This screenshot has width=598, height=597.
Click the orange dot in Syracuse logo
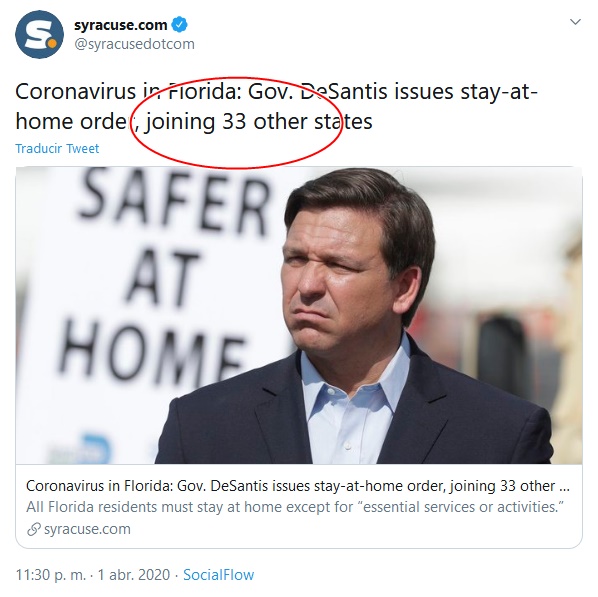[x=52, y=43]
